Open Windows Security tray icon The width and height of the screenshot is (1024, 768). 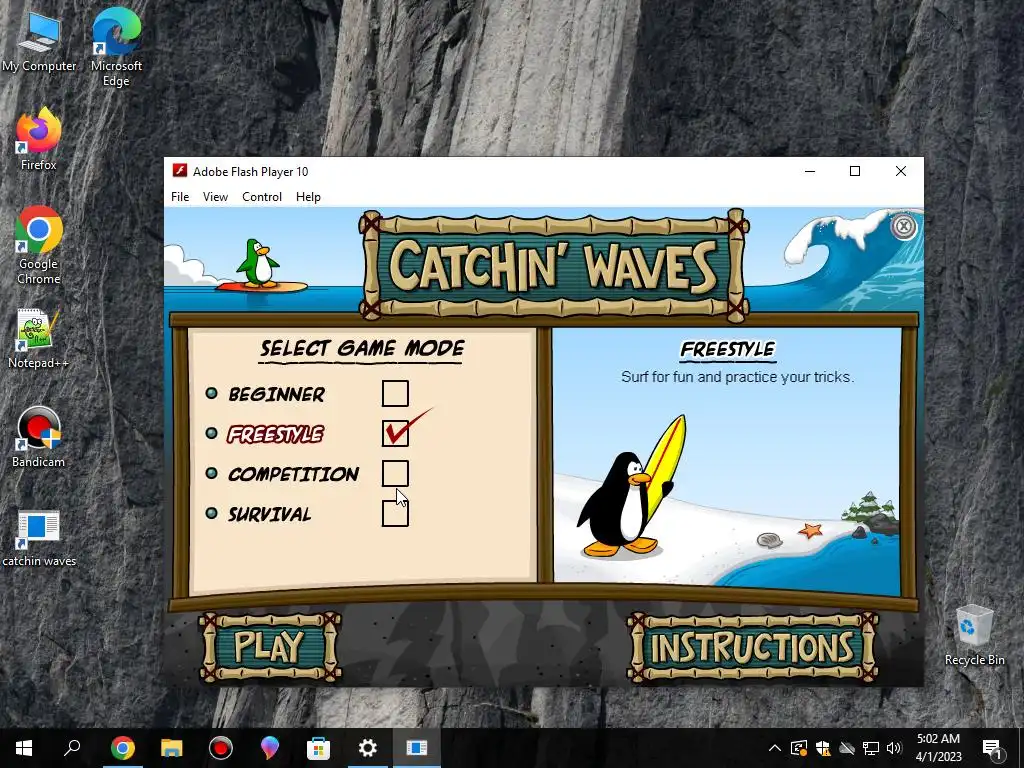click(822, 748)
